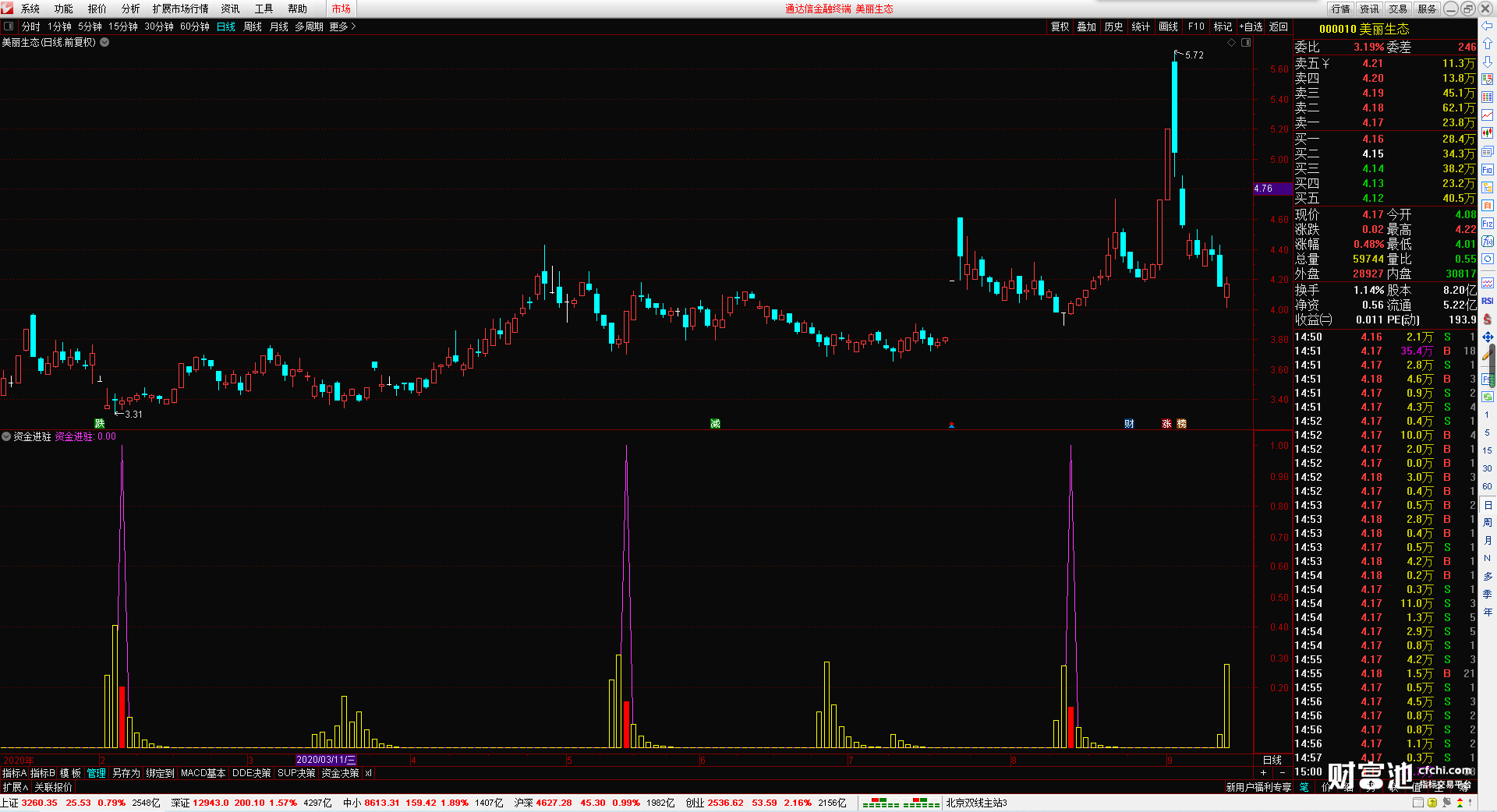Viewport: 1497px width, 812px height.
Task: Click the plus zoom button under chart
Action: click(x=1263, y=773)
